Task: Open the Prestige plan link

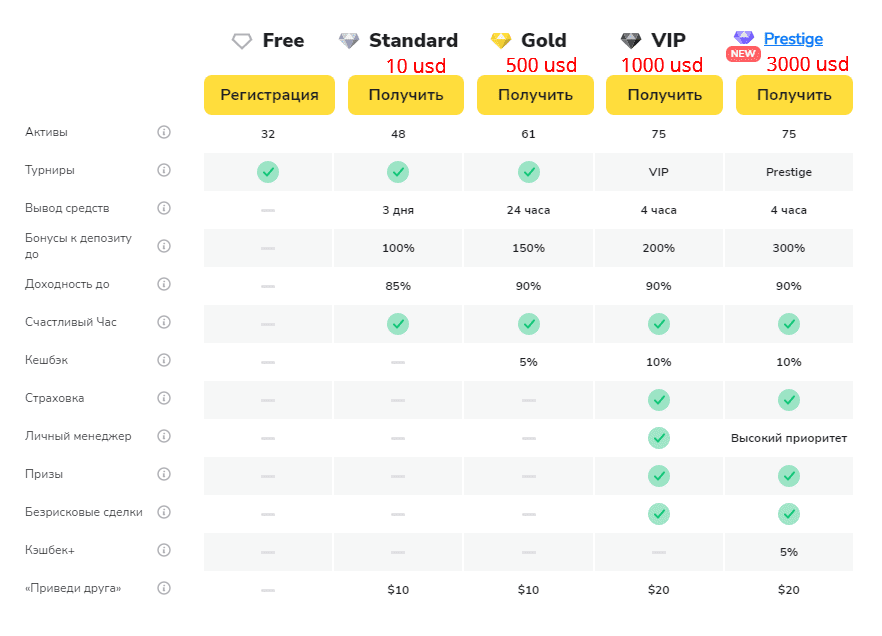Action: click(x=793, y=39)
